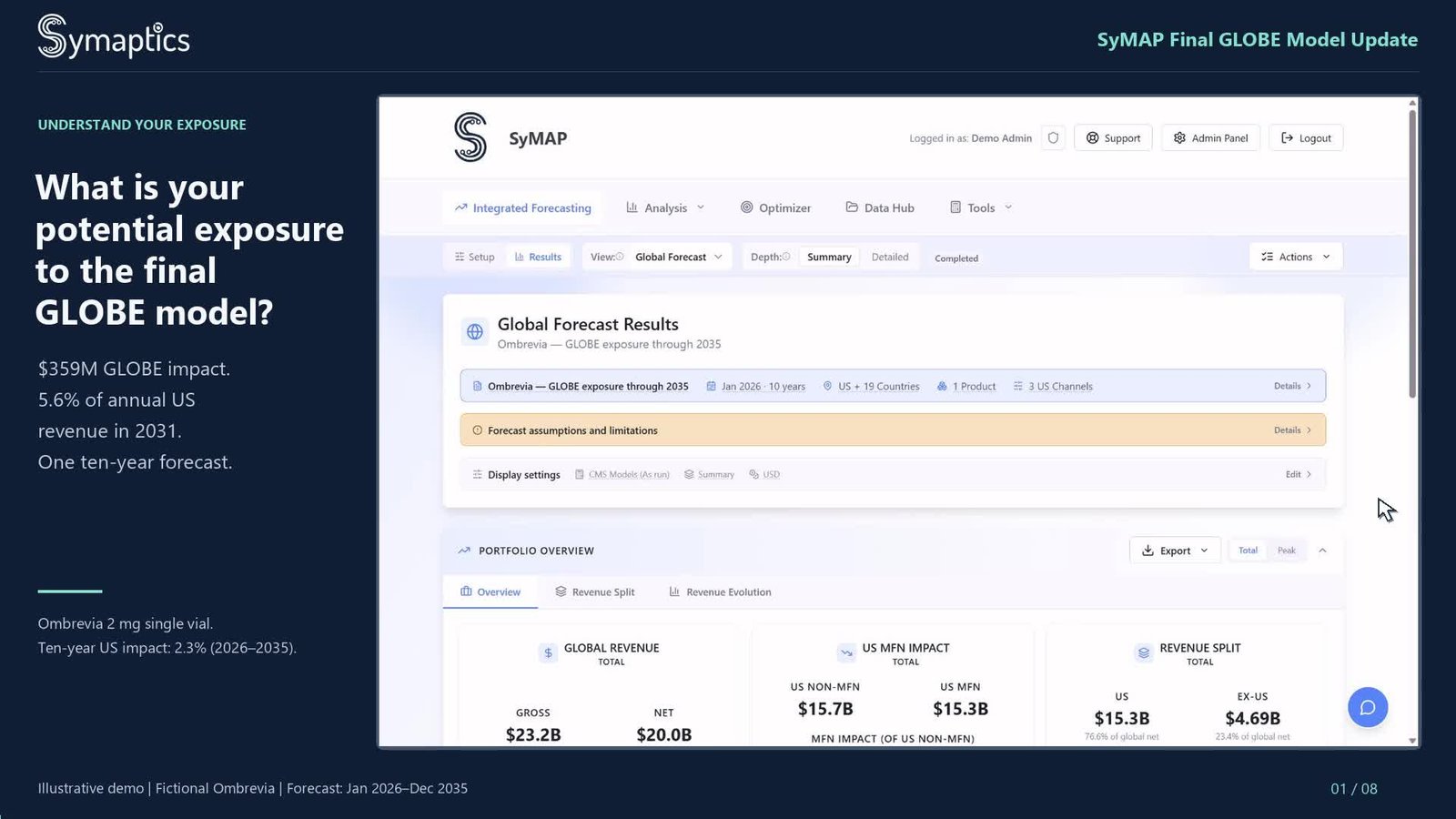Click the Logout button
This screenshot has height=819, width=1456.
1306,138
